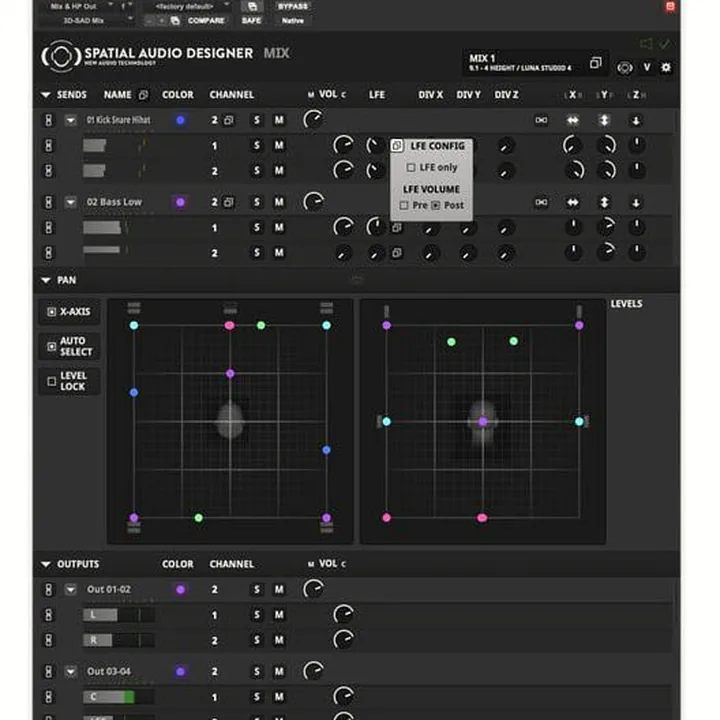Click the 02 Bass Low purple color dot

pos(180,202)
